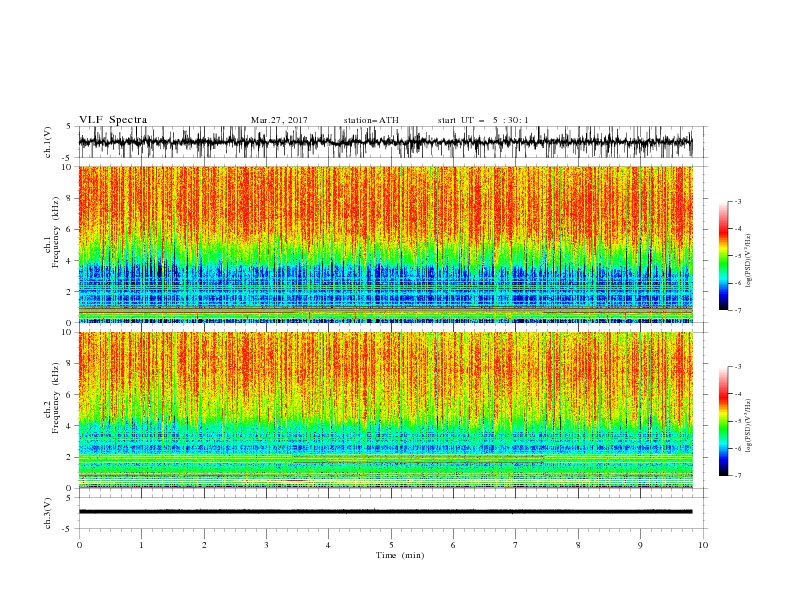Click the "9" tick on Time axis

(x=640, y=545)
